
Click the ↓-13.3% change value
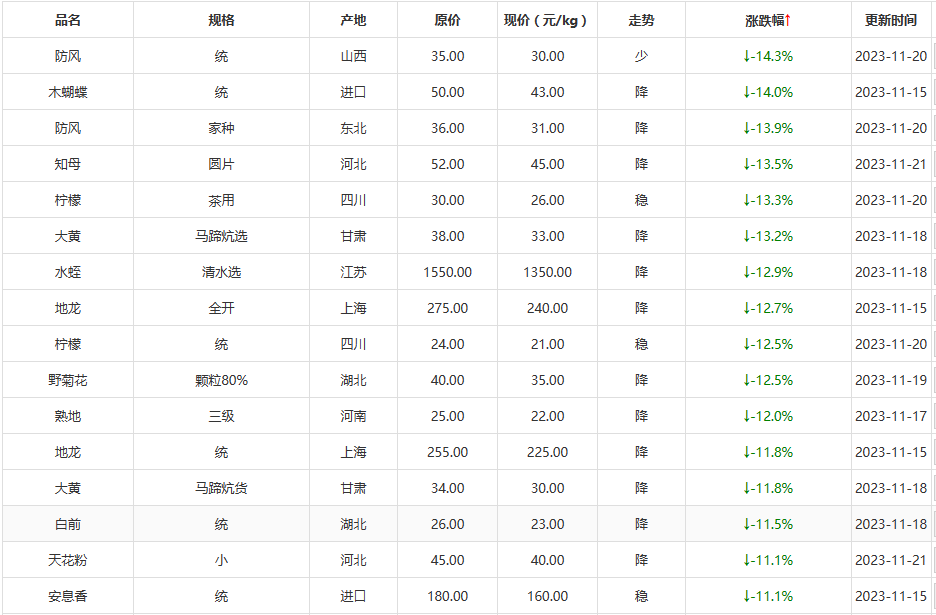(768, 200)
